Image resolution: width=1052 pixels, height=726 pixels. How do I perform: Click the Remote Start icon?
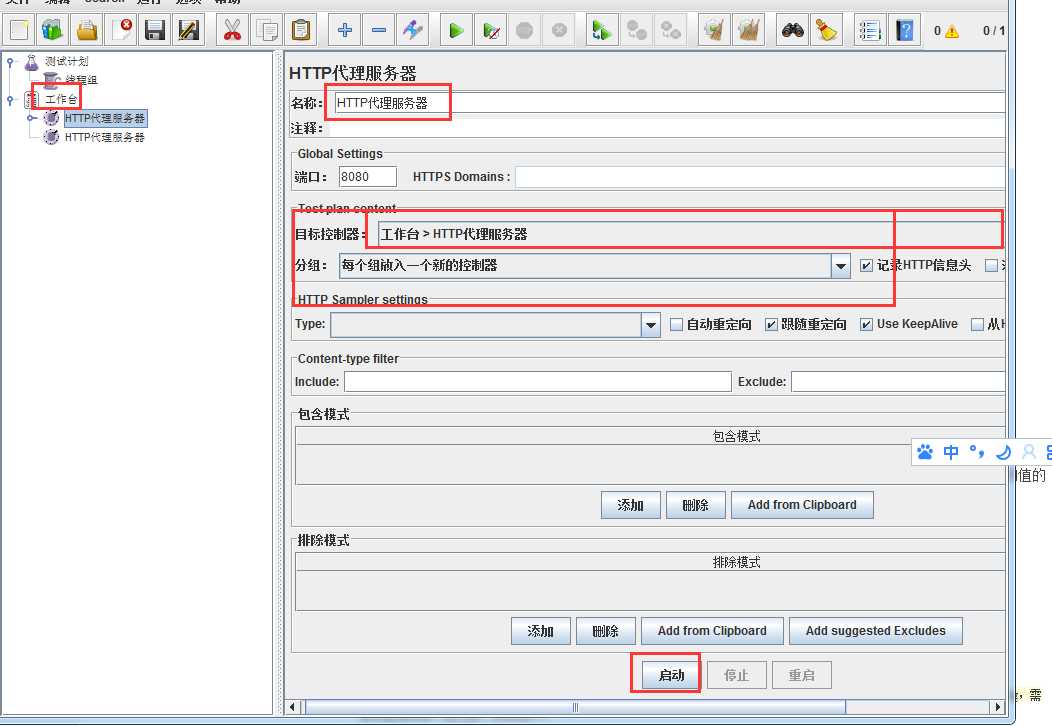[x=602, y=30]
